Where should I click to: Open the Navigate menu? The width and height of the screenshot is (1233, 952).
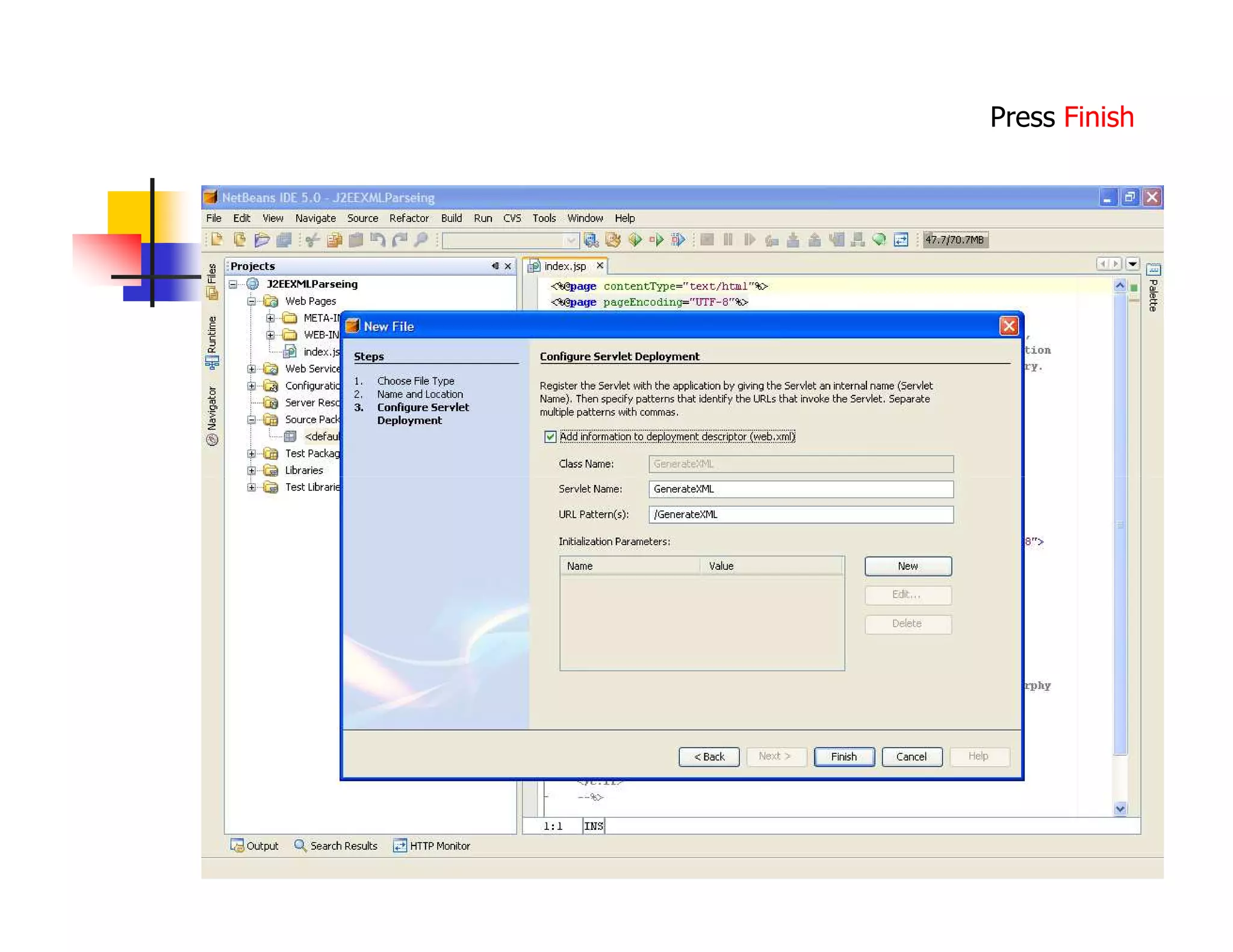(x=315, y=218)
